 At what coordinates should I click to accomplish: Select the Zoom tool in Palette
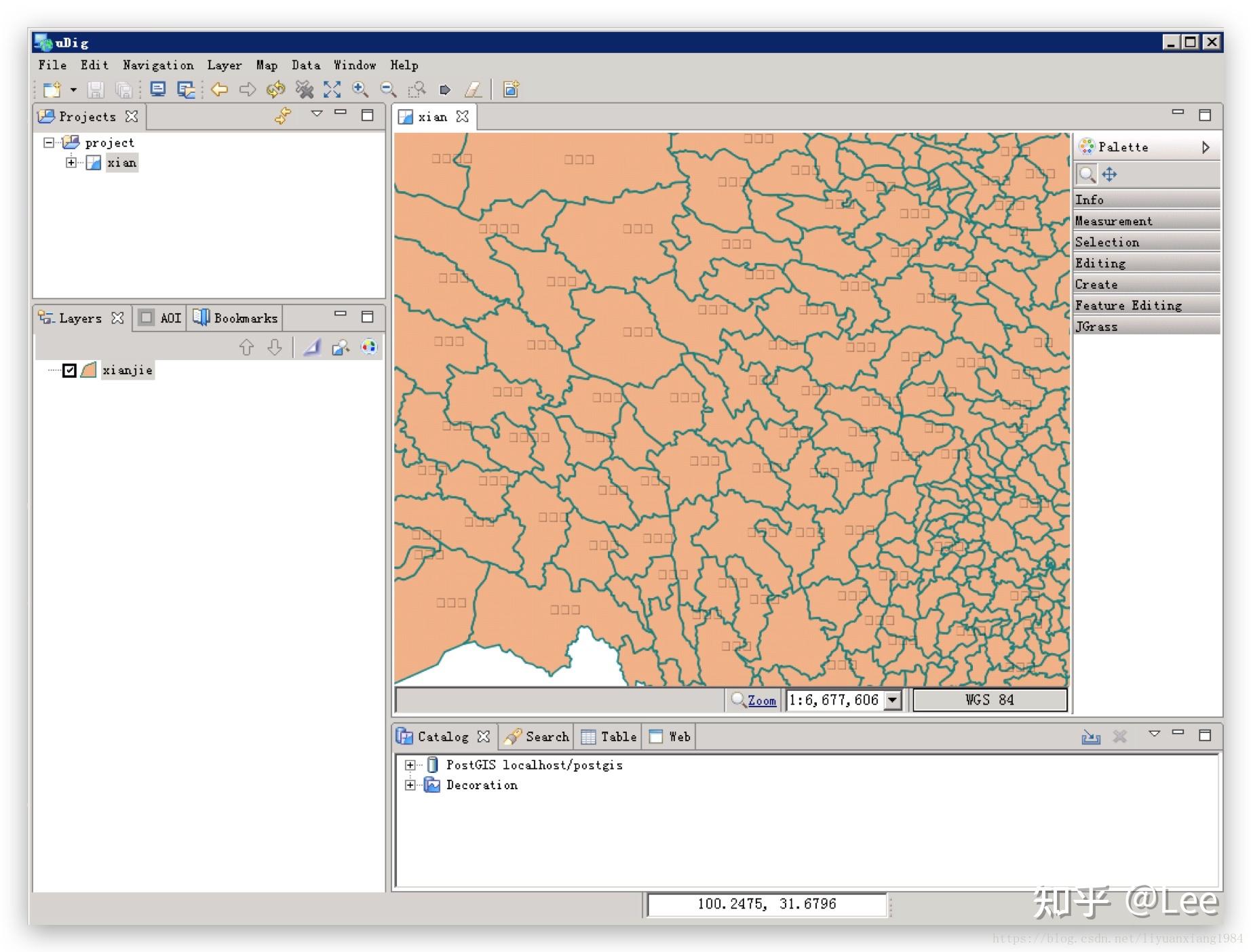1087,175
